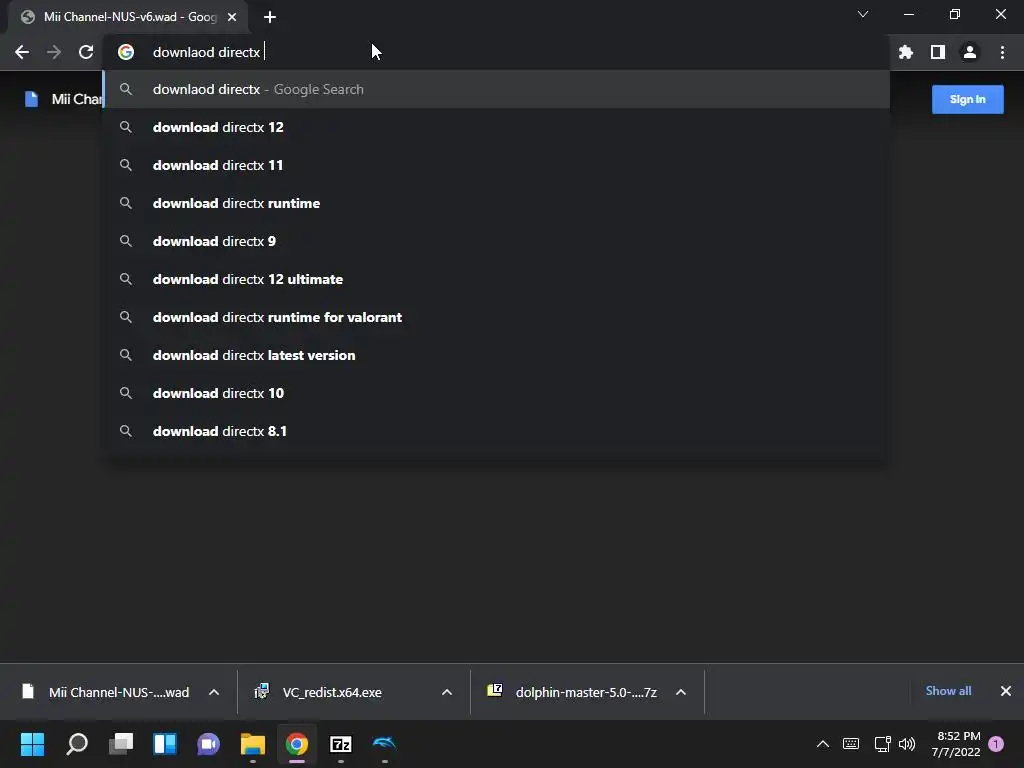Open downloaded Mii Channel-NUS wad file
Image resolution: width=1024 pixels, height=768 pixels.
(108, 692)
